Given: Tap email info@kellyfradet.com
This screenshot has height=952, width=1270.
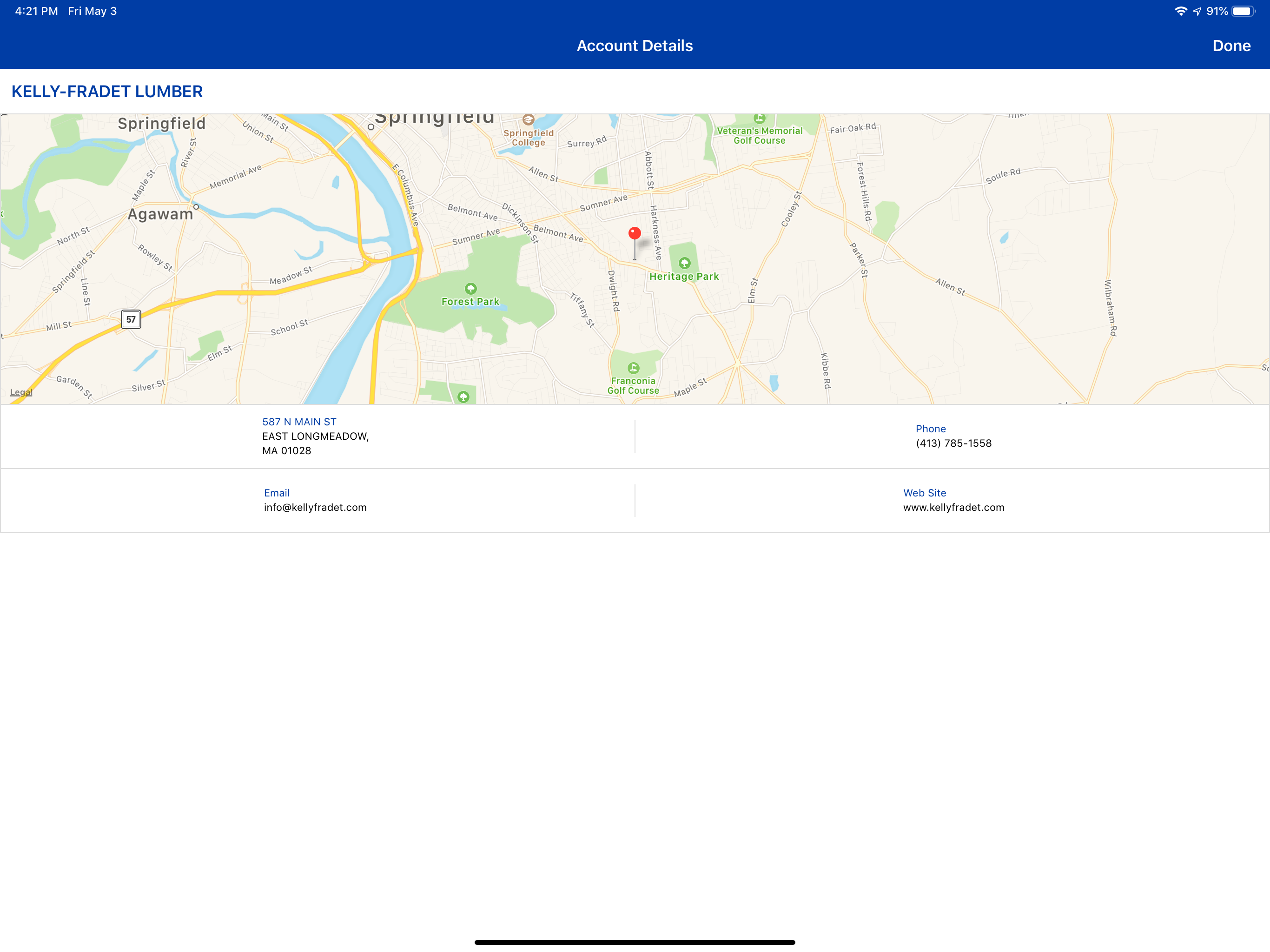Looking at the screenshot, I should point(315,507).
